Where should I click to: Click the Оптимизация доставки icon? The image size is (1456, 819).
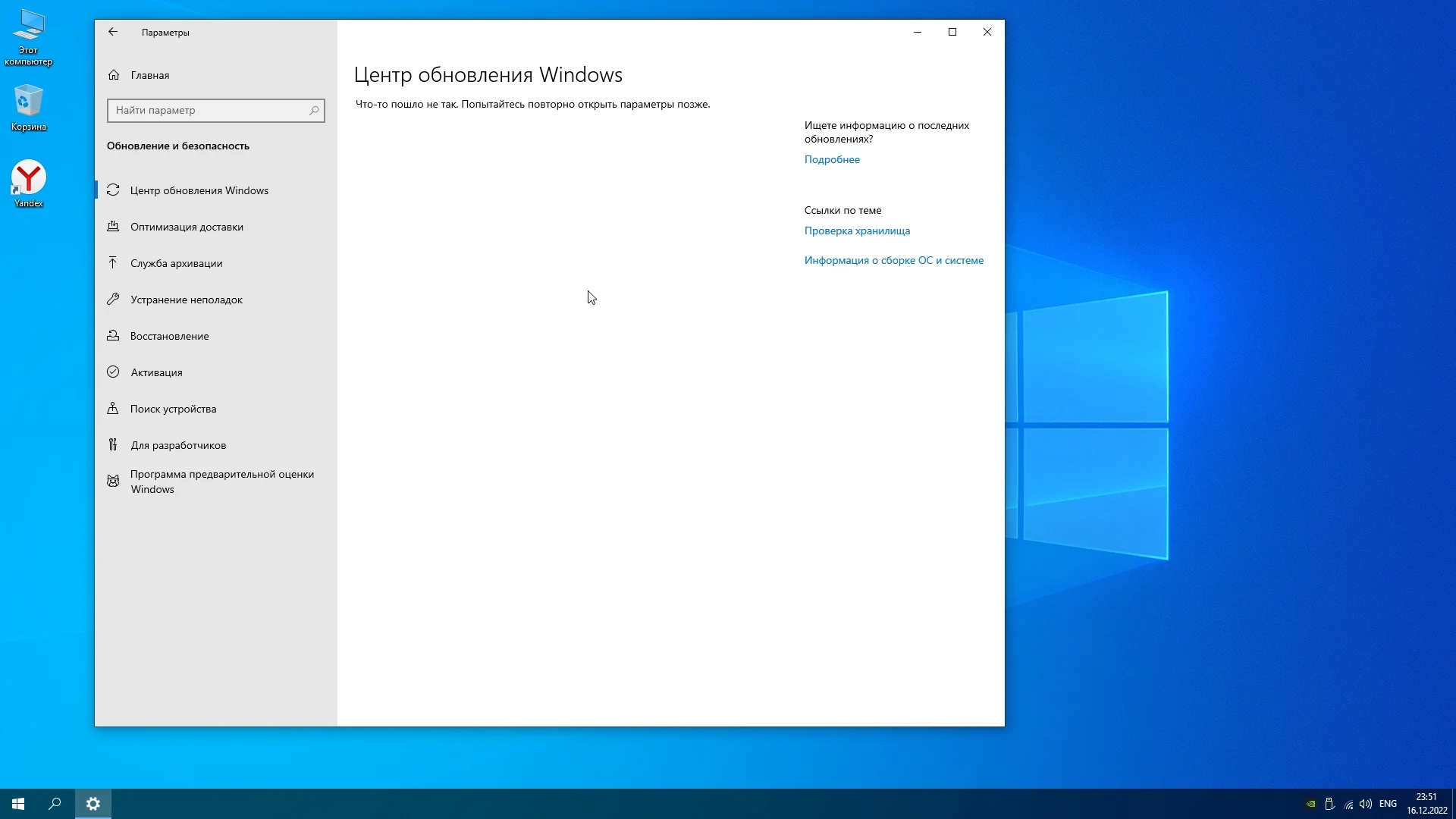point(113,227)
